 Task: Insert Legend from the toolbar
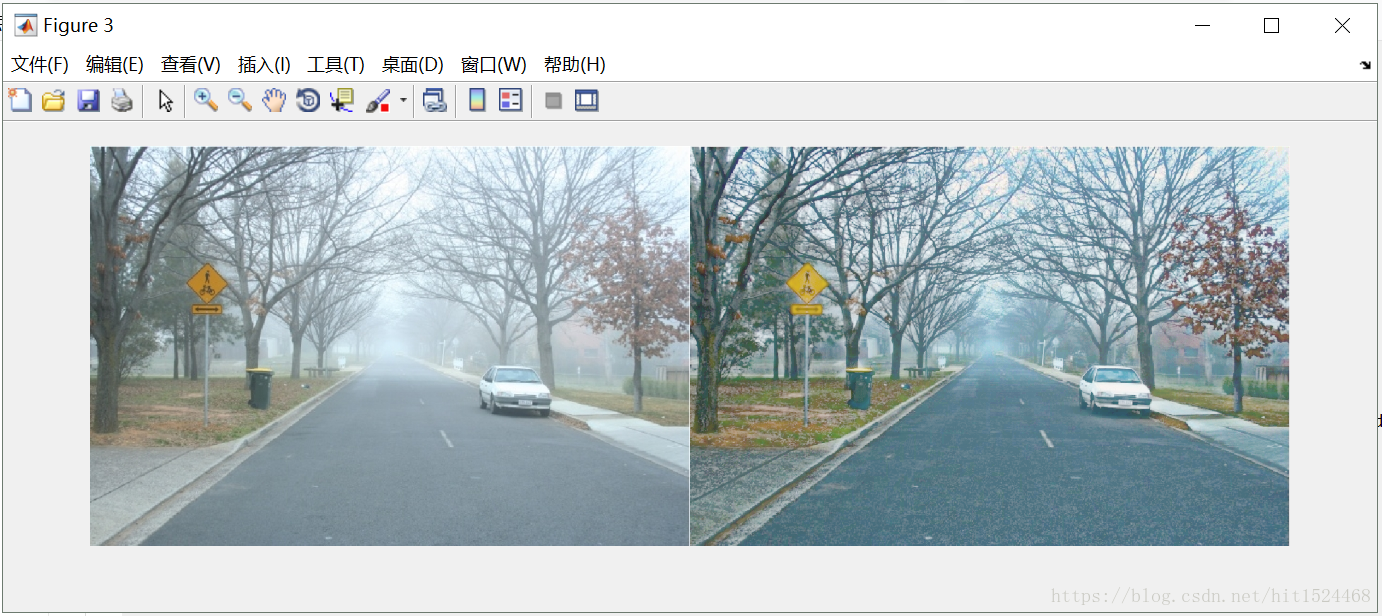coord(511,100)
